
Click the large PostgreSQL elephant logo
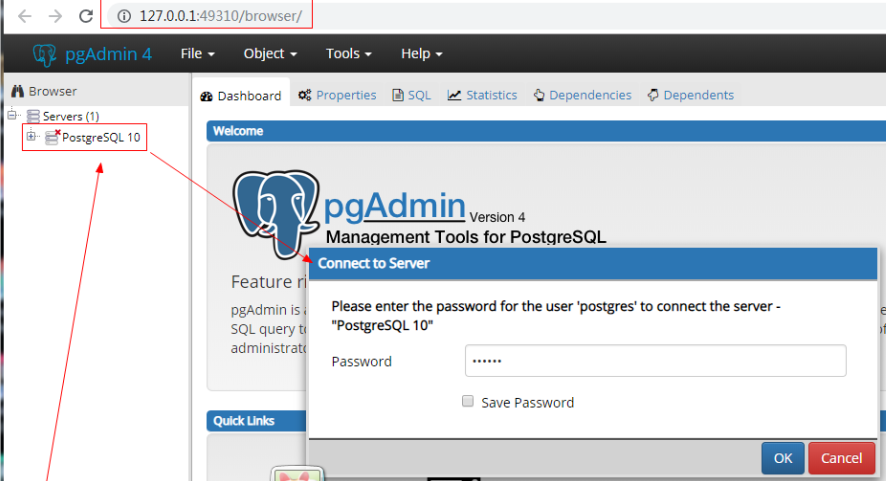(x=276, y=214)
